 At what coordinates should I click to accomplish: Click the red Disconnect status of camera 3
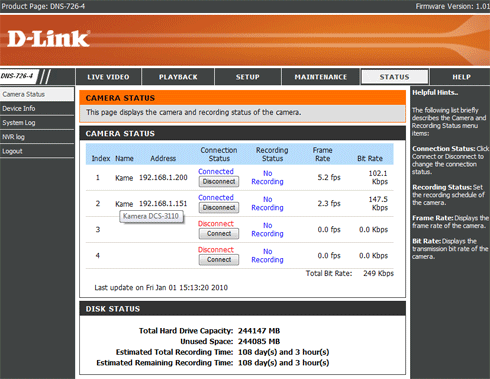[216, 224]
